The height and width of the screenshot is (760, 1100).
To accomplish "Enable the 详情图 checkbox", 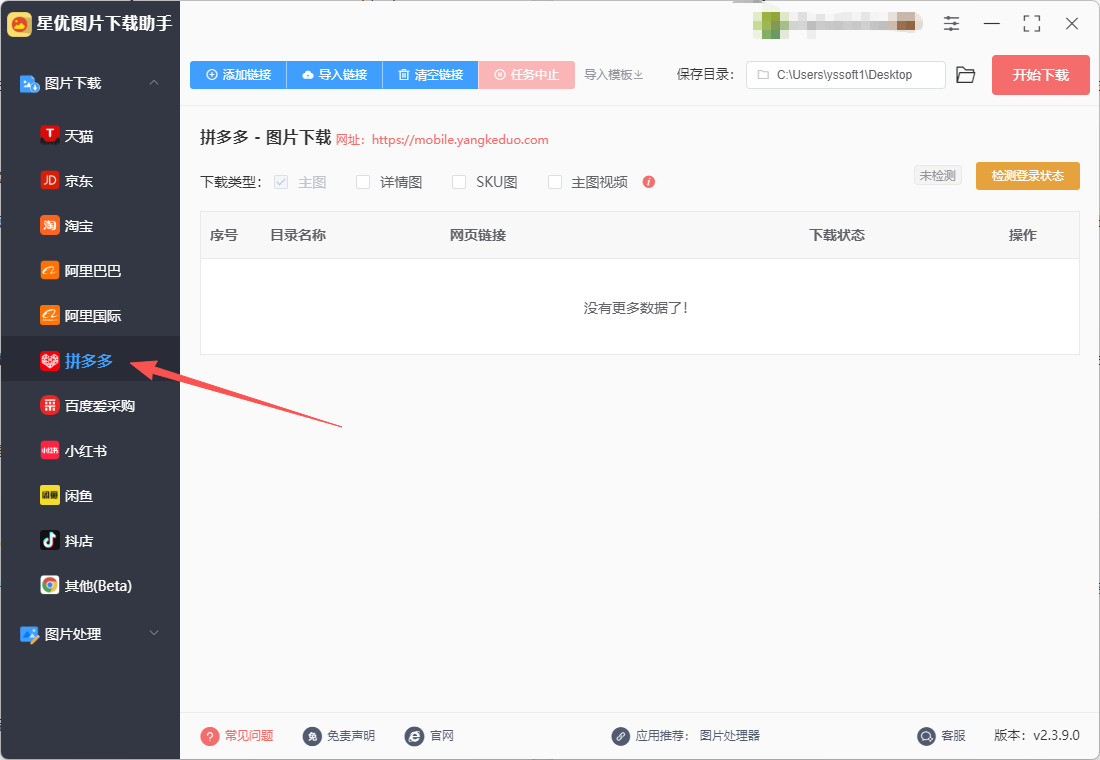I will coord(363,182).
